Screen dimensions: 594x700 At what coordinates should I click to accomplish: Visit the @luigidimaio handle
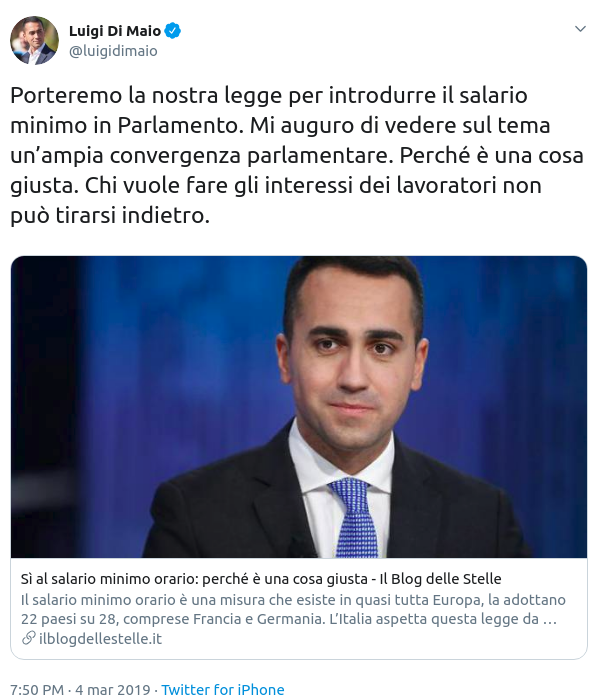point(113,51)
